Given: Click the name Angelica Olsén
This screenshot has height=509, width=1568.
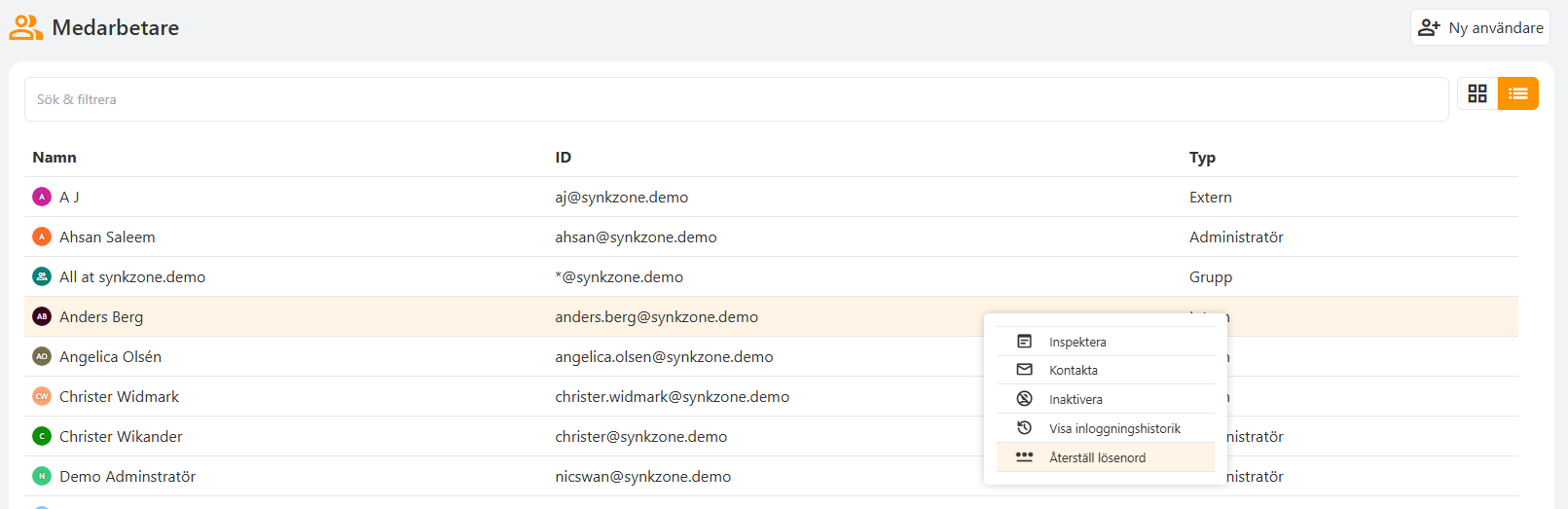Looking at the screenshot, I should [x=110, y=356].
